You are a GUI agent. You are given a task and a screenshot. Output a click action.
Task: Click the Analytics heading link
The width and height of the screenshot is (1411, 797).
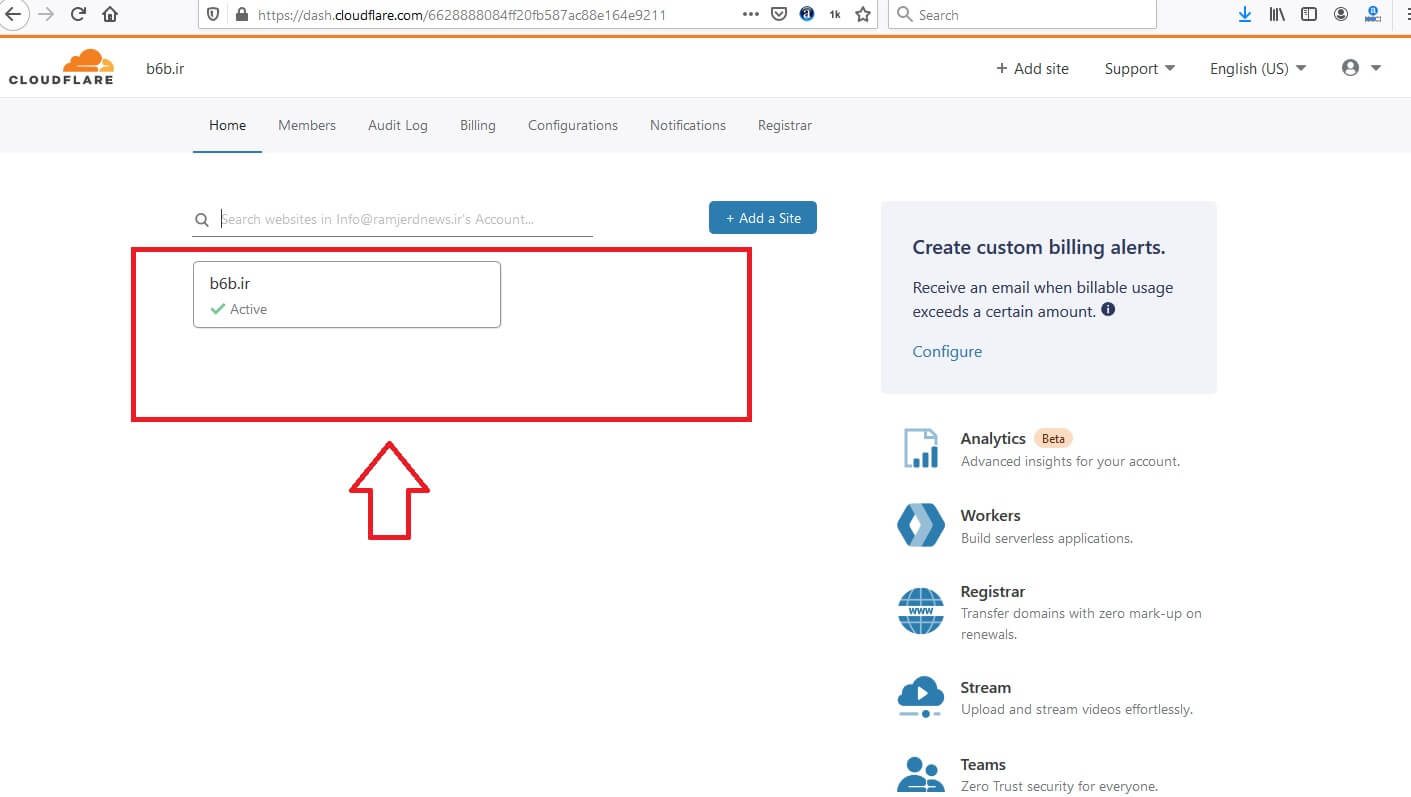coord(993,439)
